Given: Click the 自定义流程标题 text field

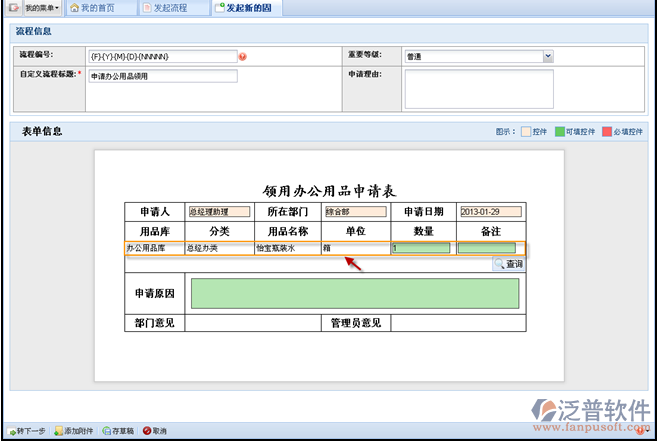Looking at the screenshot, I should click(x=161, y=76).
